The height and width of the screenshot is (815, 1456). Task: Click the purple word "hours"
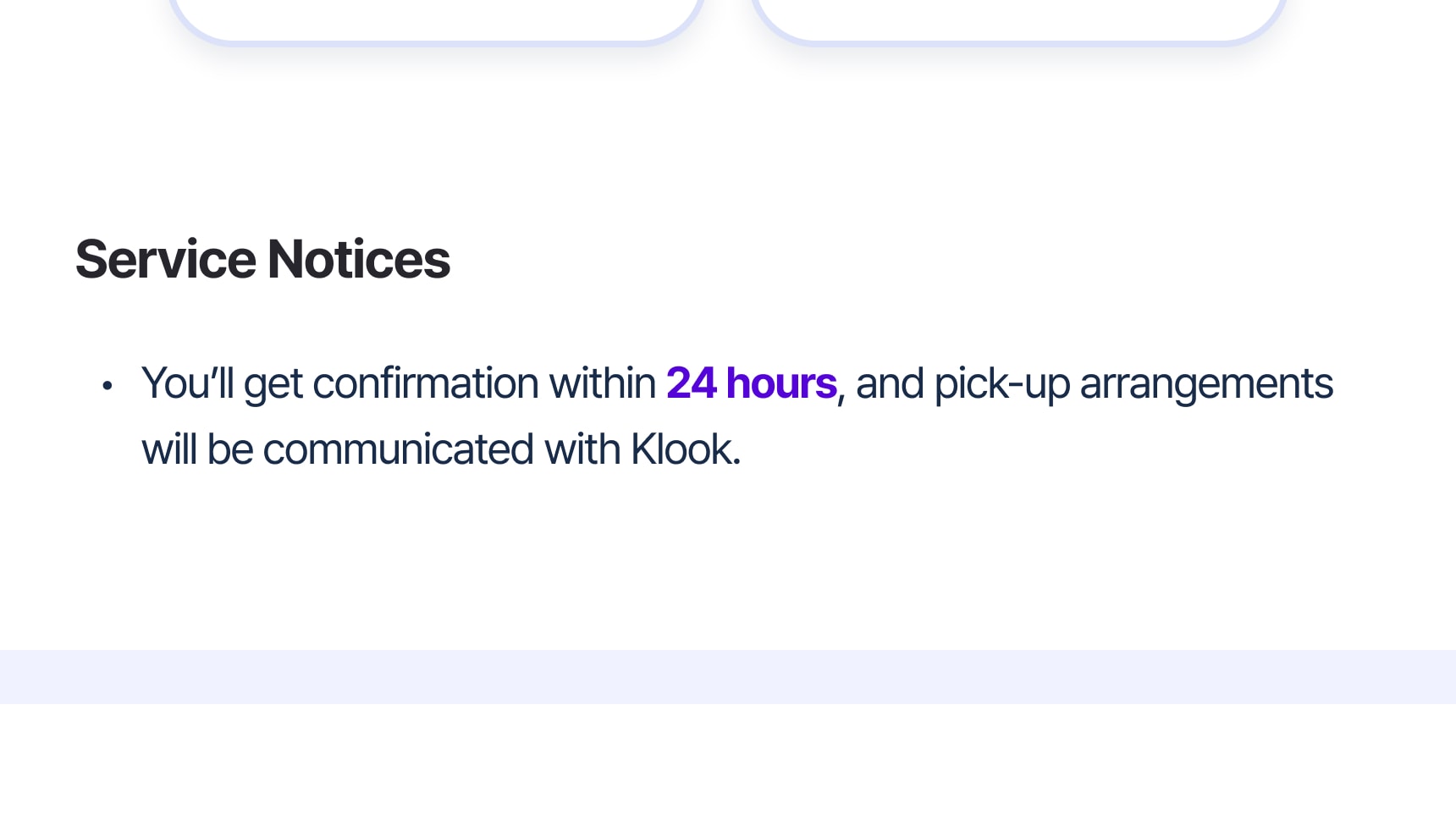tap(781, 383)
